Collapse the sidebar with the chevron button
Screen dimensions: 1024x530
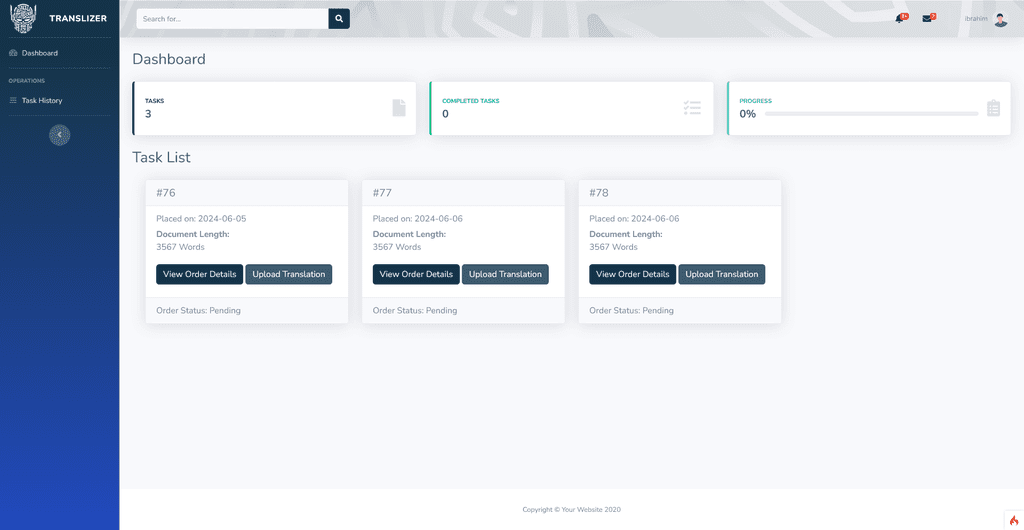[59, 134]
